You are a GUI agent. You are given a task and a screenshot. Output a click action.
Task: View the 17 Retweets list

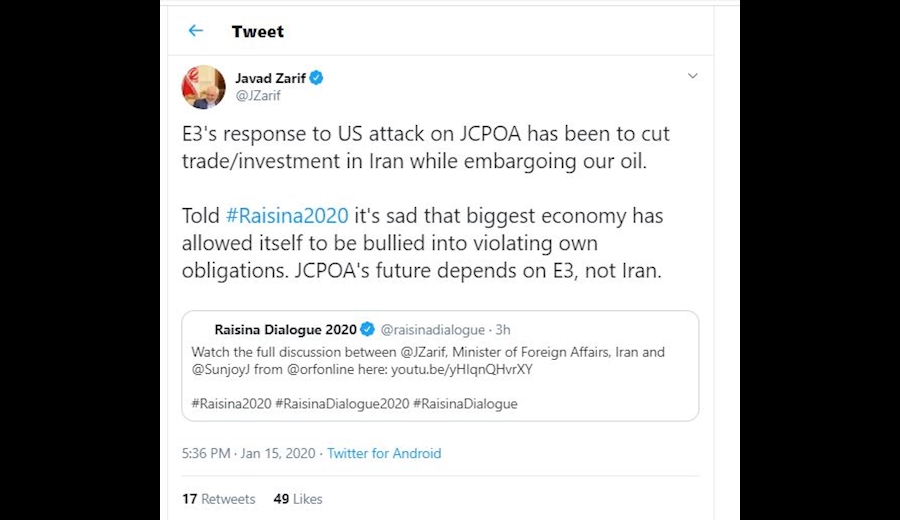(218, 499)
